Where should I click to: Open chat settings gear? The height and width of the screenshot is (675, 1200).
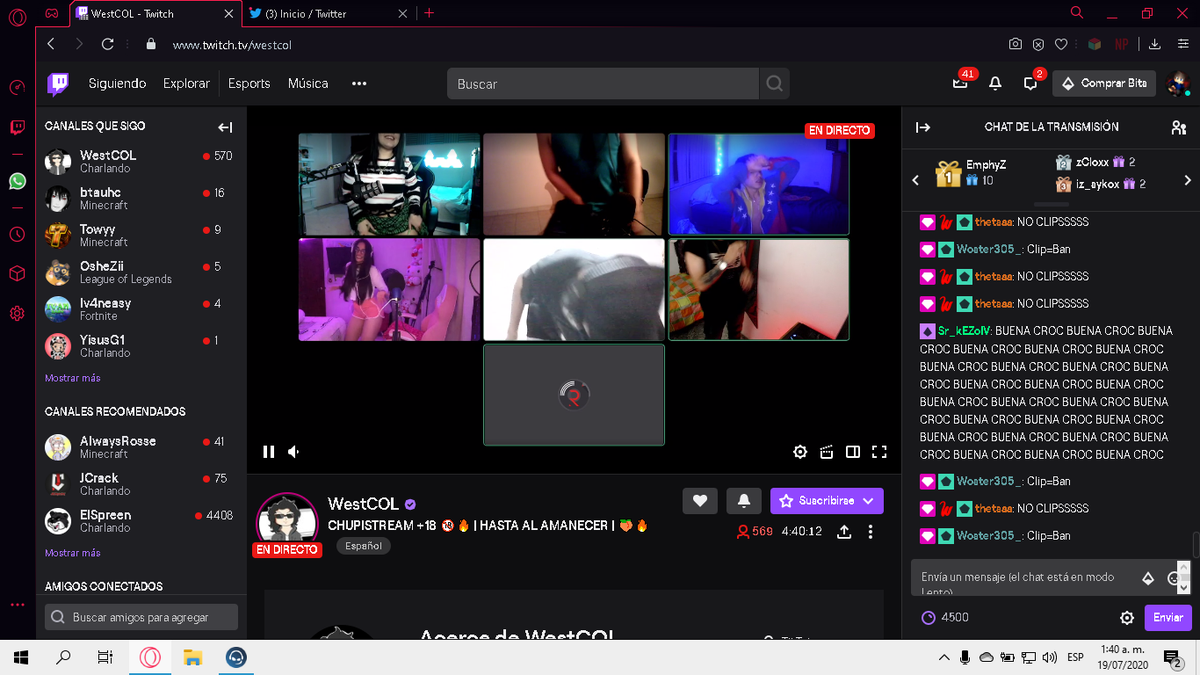pos(1127,618)
